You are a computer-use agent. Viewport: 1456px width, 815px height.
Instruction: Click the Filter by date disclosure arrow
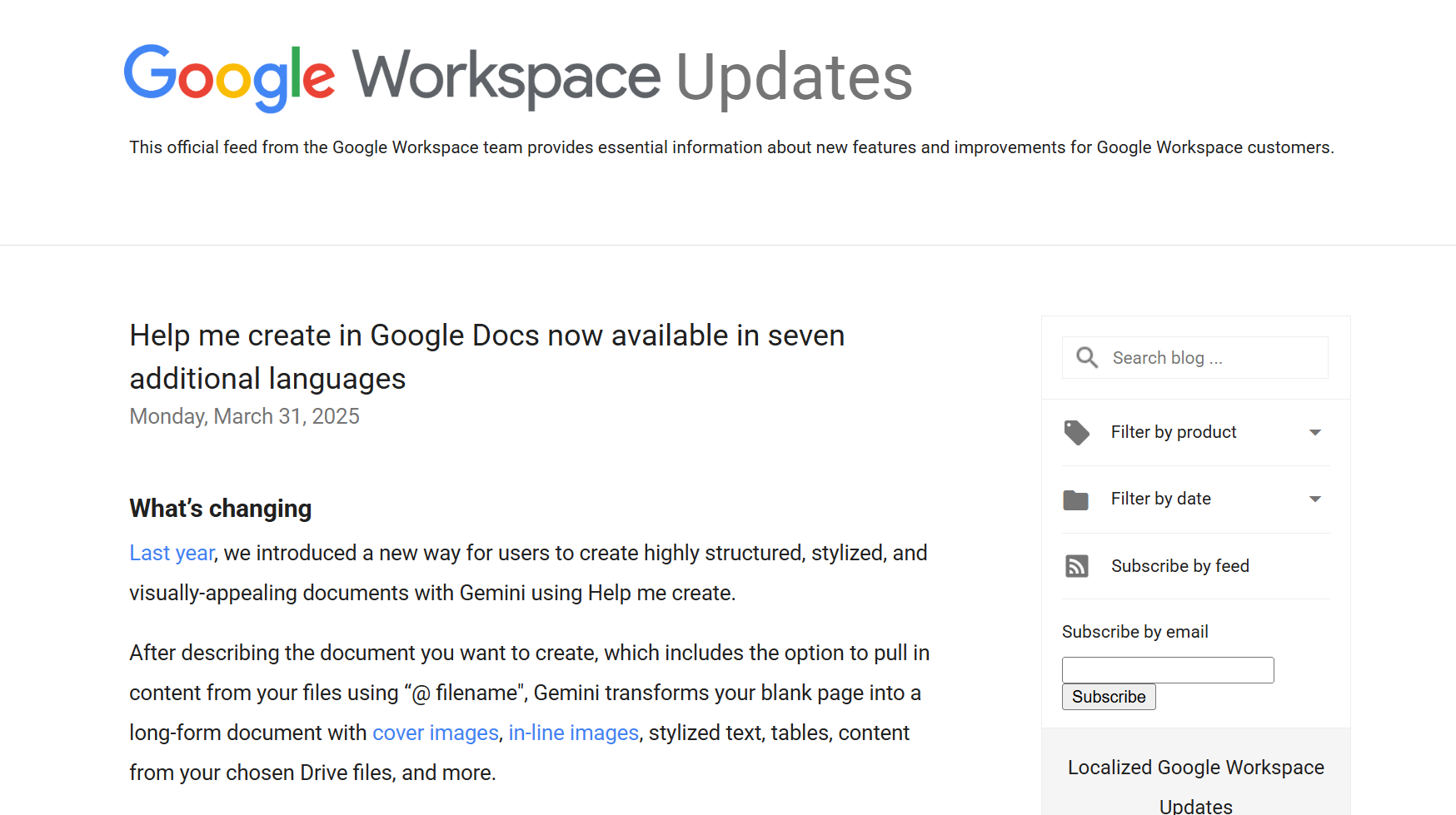tap(1315, 499)
